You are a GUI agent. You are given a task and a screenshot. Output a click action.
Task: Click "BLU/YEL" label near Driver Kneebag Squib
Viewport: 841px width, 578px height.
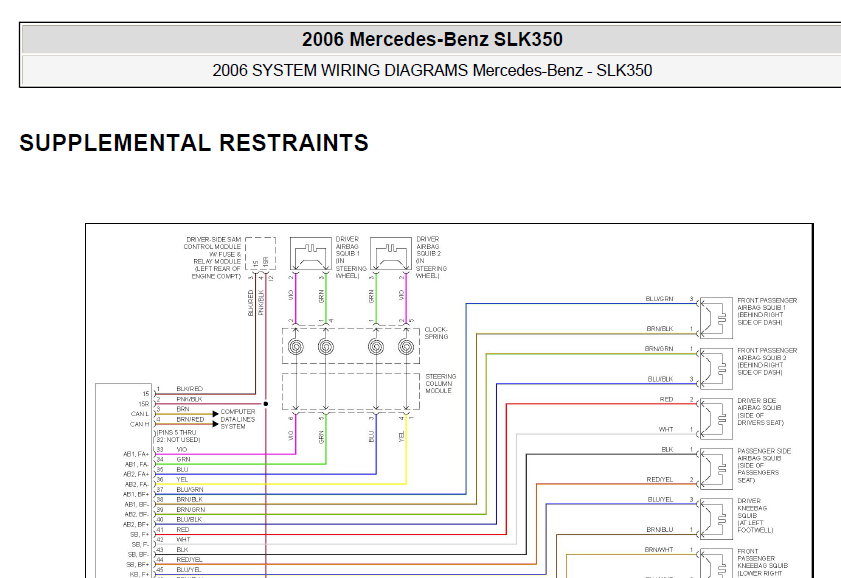tap(660, 499)
